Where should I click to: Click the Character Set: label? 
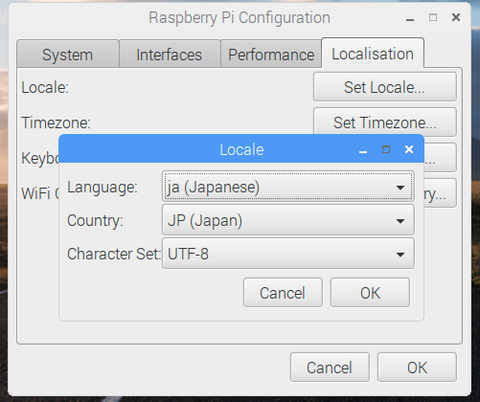click(114, 254)
